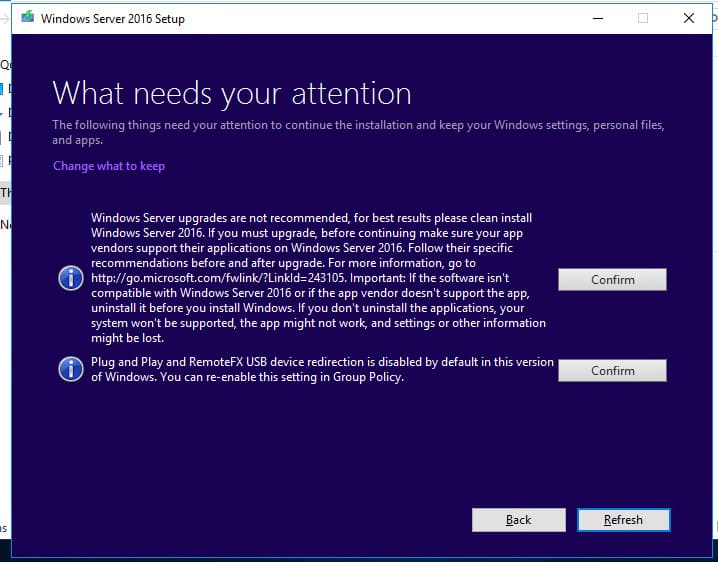This screenshot has width=718, height=562.
Task: Go back with the Back button
Action: coord(519,520)
